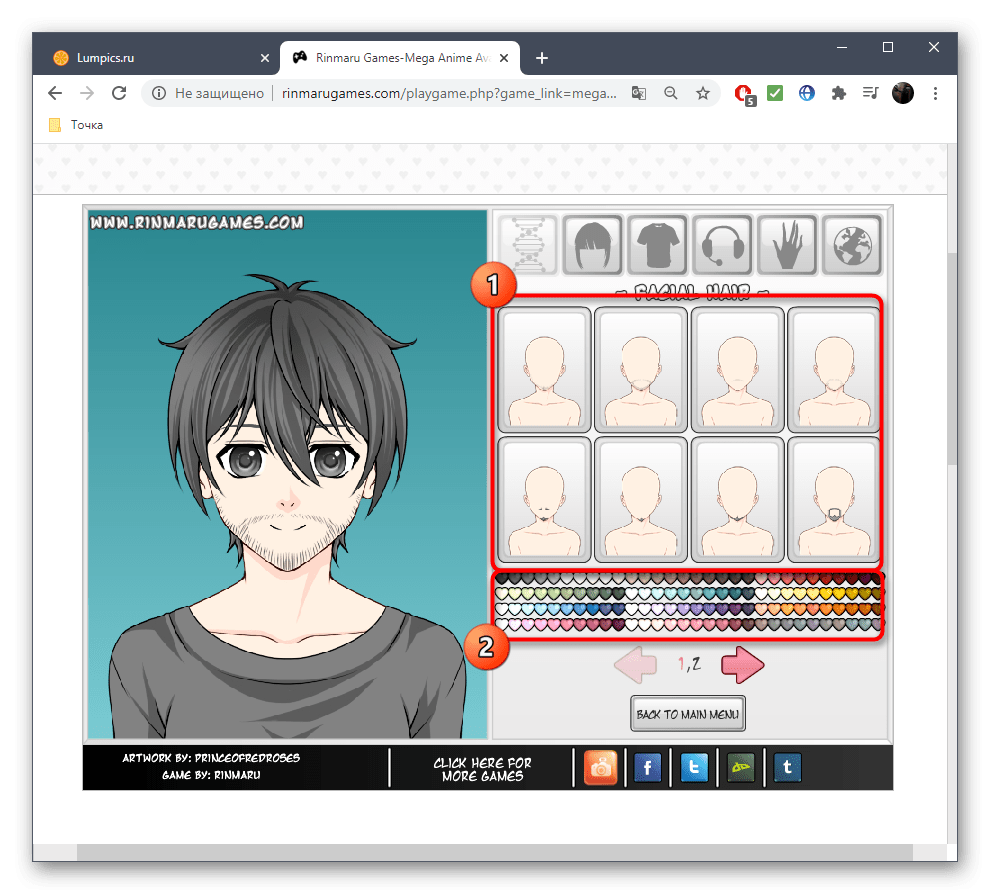The image size is (990, 894).
Task: Open the DNA body features category
Action: [527, 245]
